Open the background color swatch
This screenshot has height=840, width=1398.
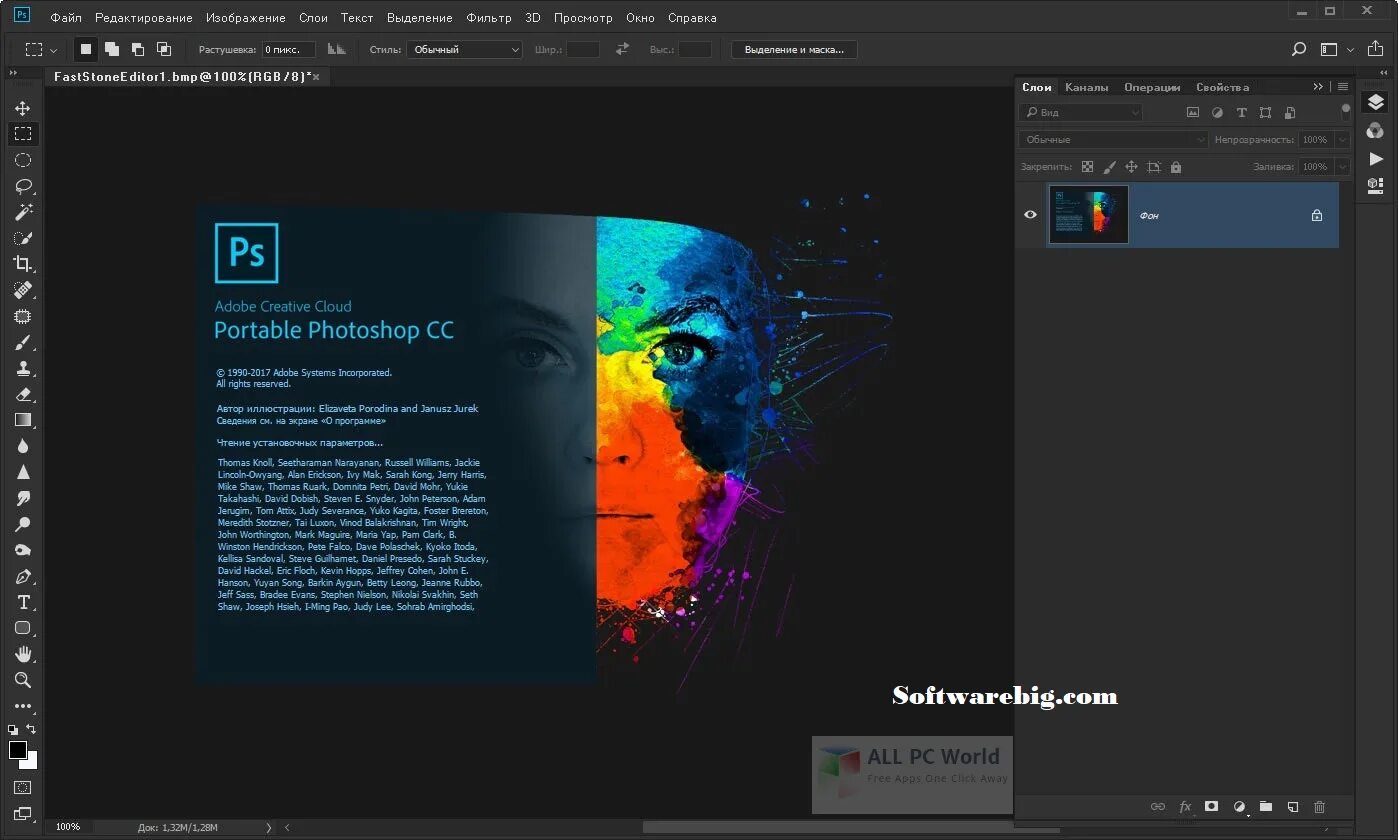(x=31, y=762)
